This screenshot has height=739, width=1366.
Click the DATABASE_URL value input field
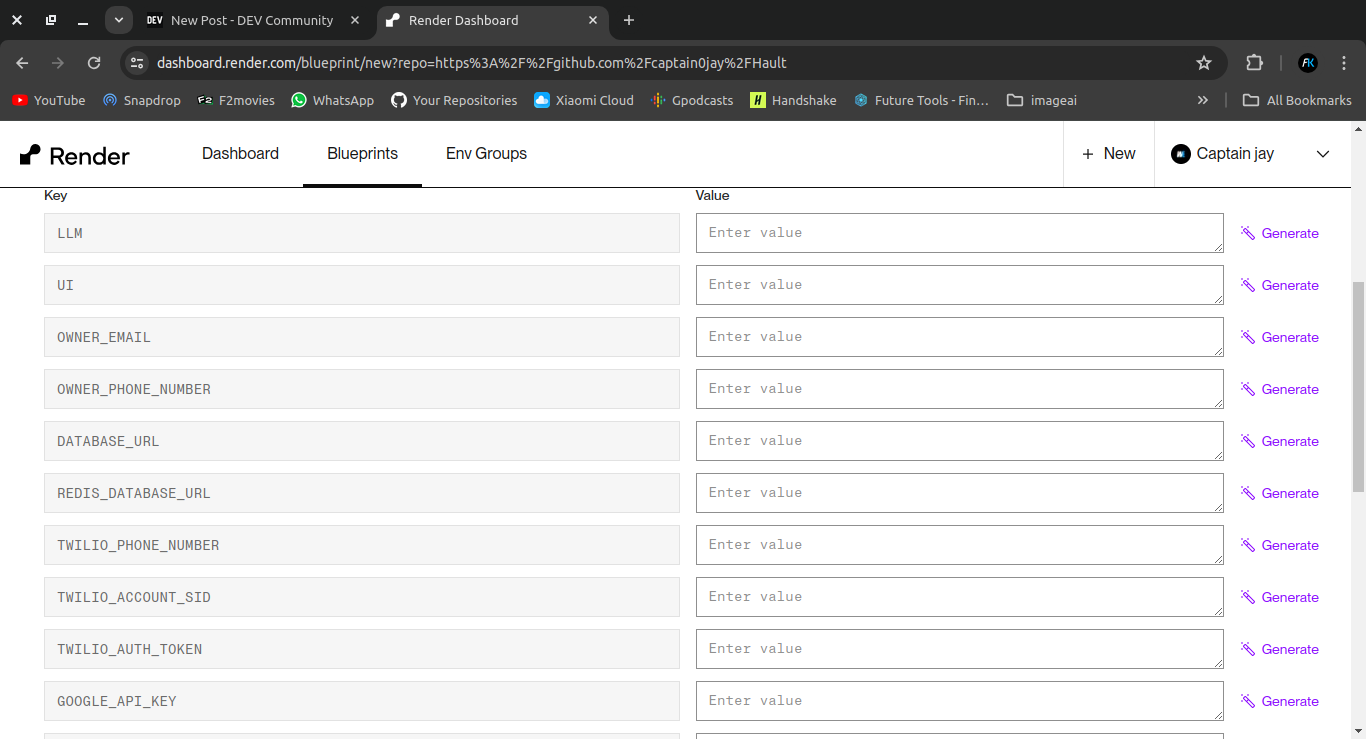(x=959, y=441)
